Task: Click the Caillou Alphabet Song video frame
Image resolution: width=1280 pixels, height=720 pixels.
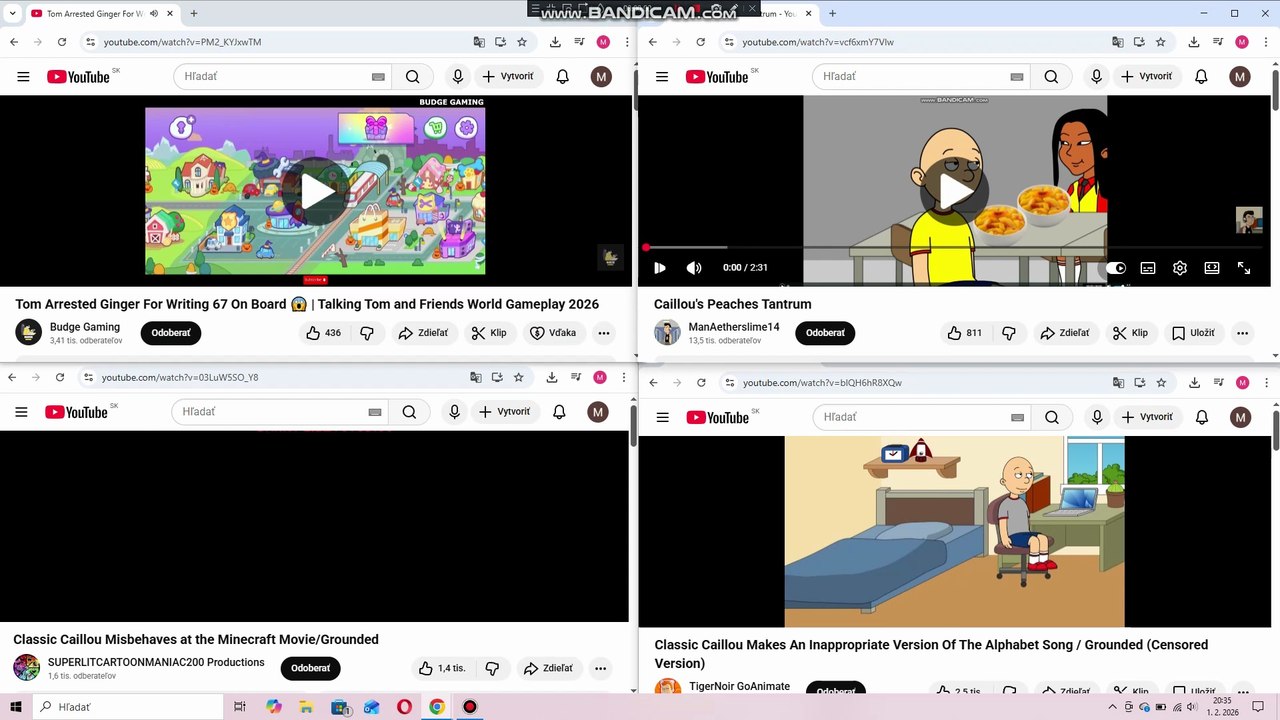Action: click(x=954, y=531)
